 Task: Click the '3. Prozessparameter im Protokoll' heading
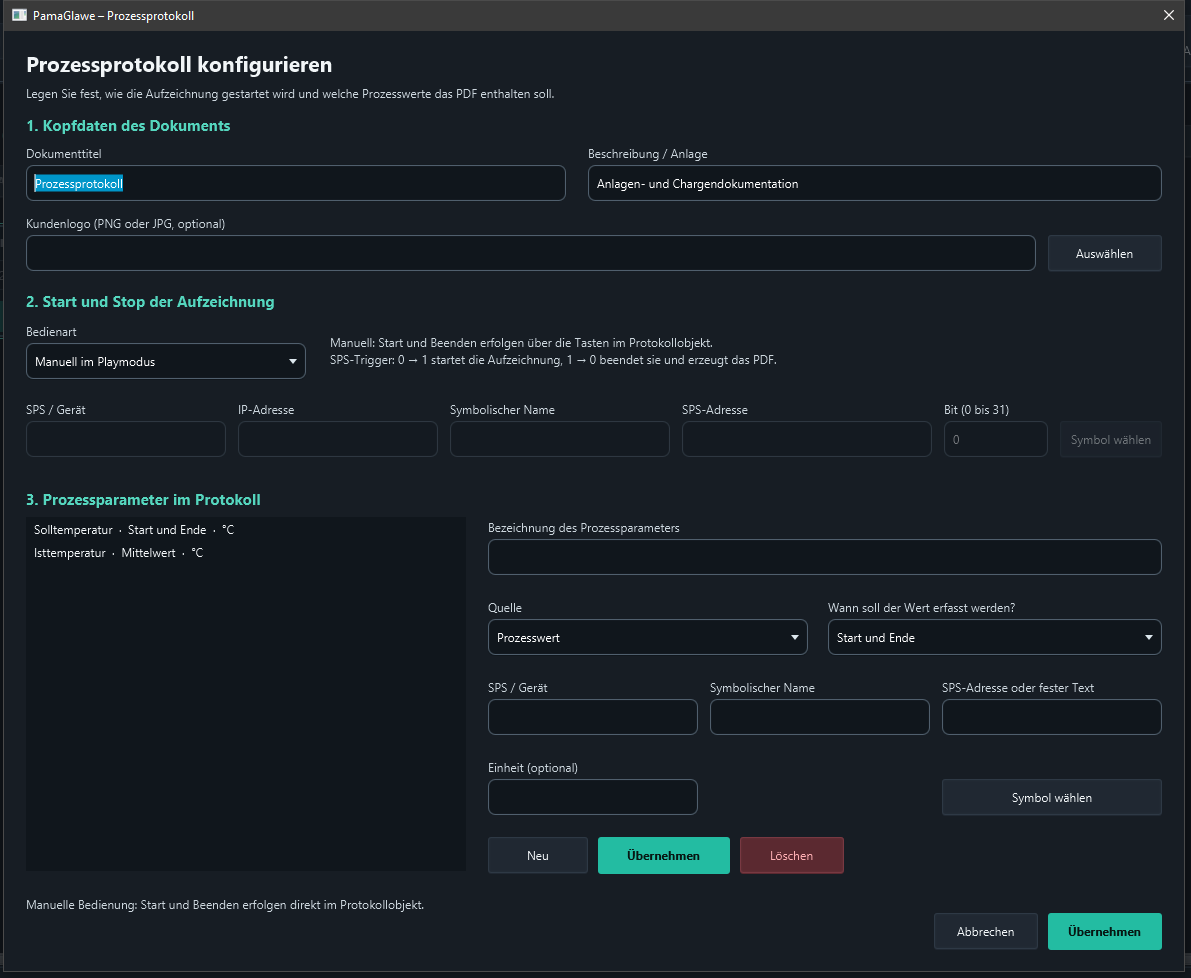(x=144, y=500)
